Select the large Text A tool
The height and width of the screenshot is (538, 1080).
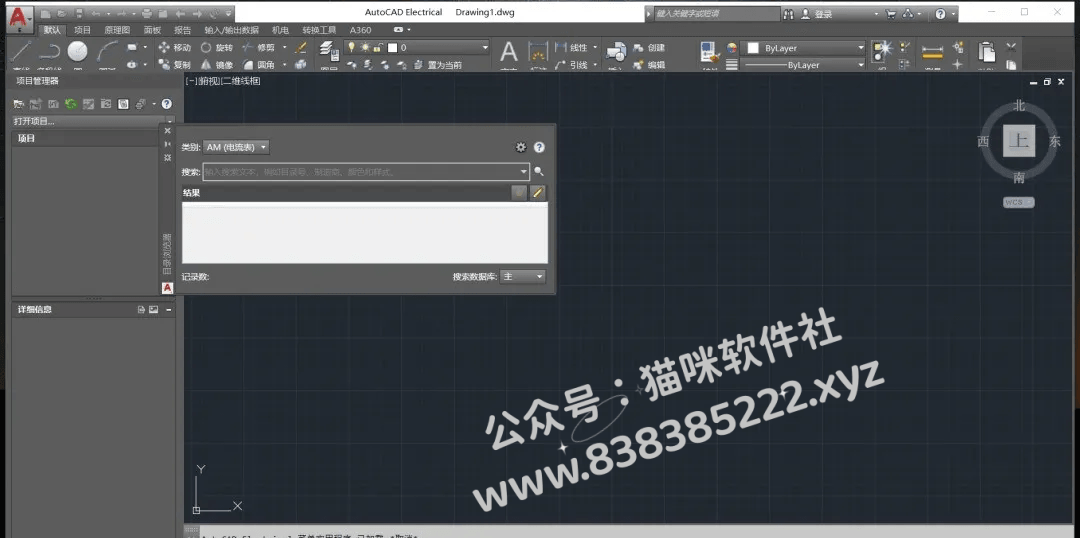click(x=508, y=52)
